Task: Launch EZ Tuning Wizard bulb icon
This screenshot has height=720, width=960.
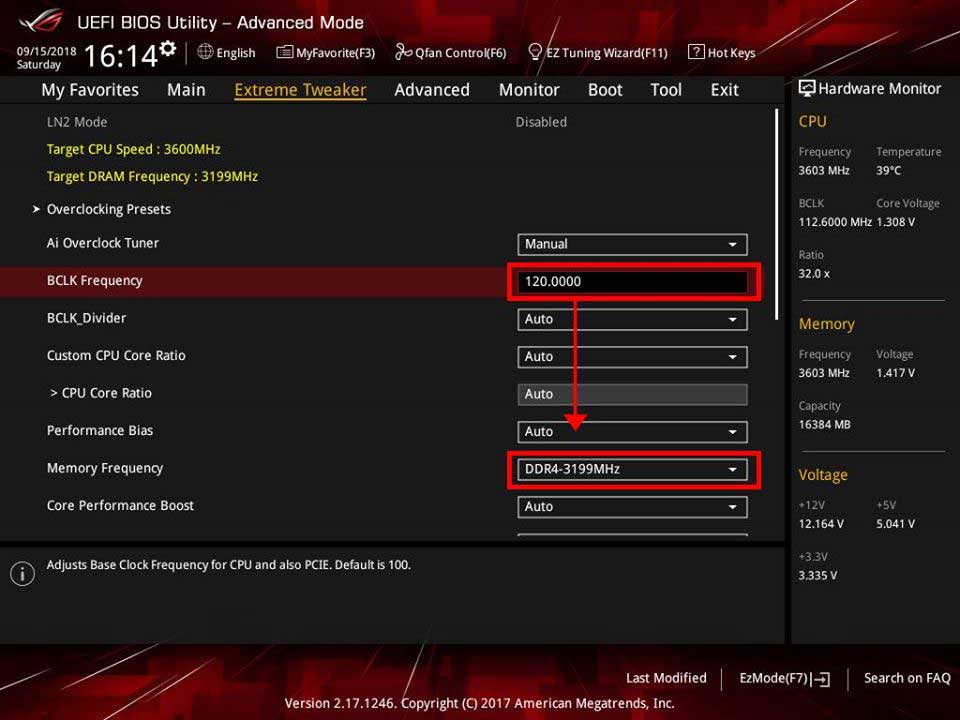Action: point(534,52)
